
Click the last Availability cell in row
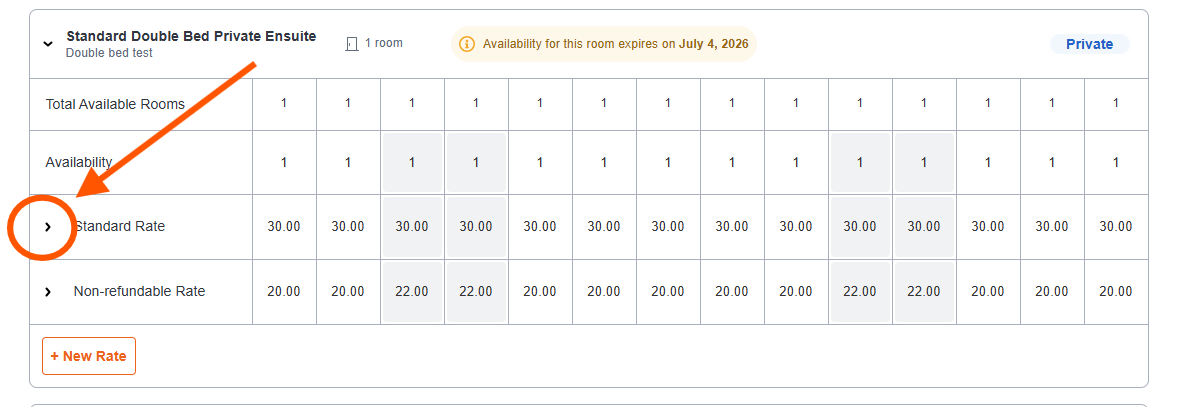click(1116, 162)
